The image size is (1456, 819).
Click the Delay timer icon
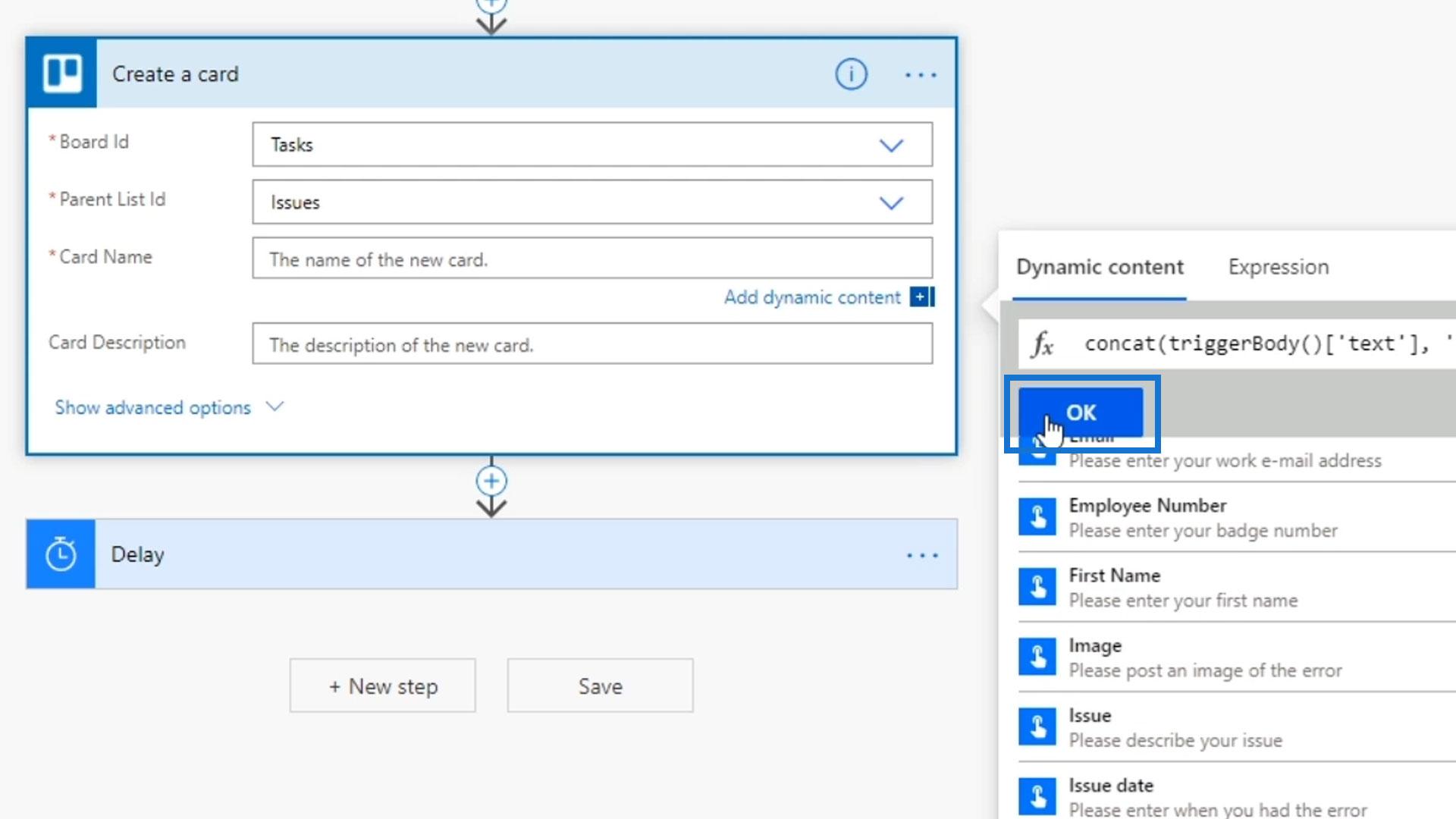(x=61, y=554)
